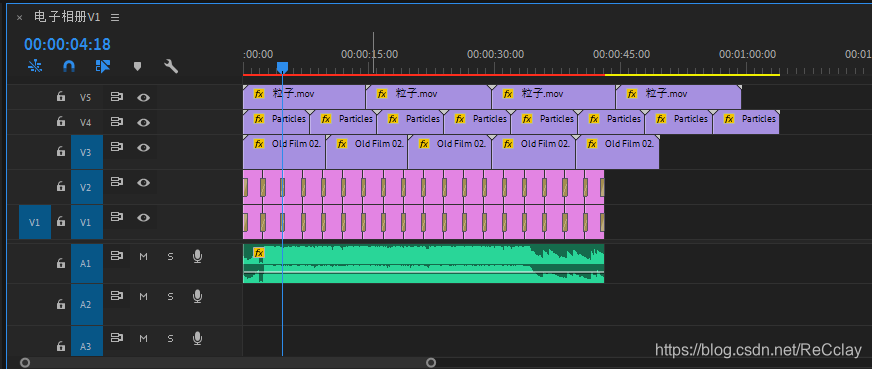Image resolution: width=872 pixels, height=369 pixels.
Task: Close the 电子相册V1 sequence tab
Action: click(x=19, y=18)
